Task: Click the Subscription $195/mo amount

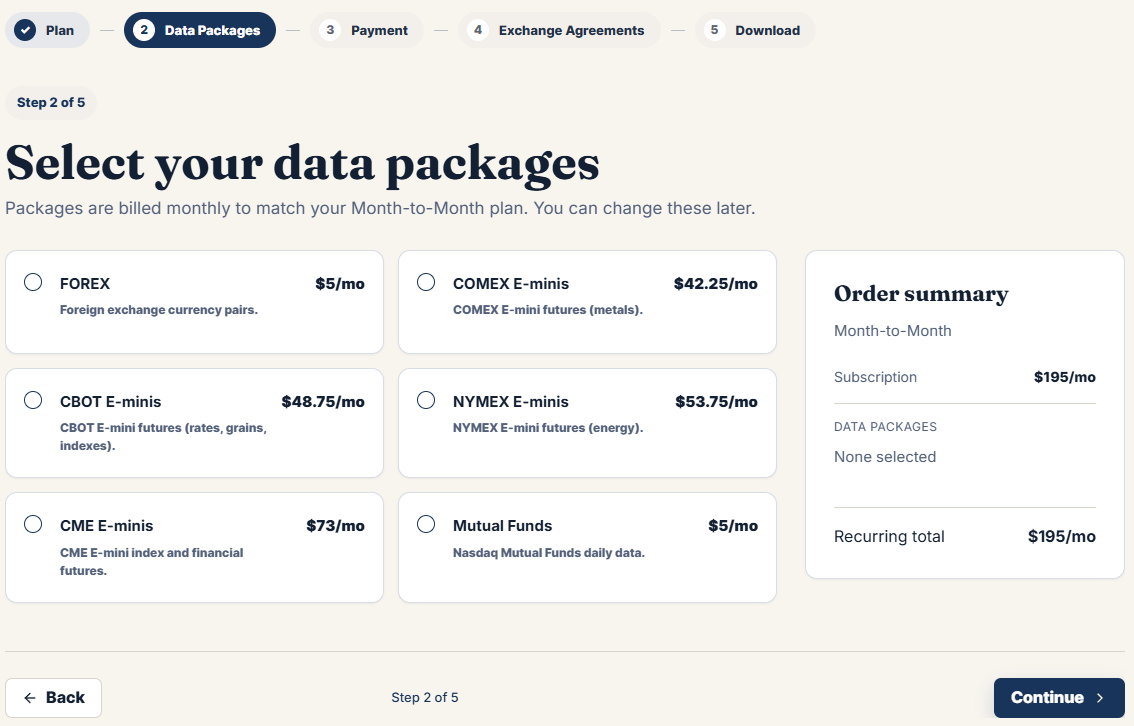Action: 1065,377
